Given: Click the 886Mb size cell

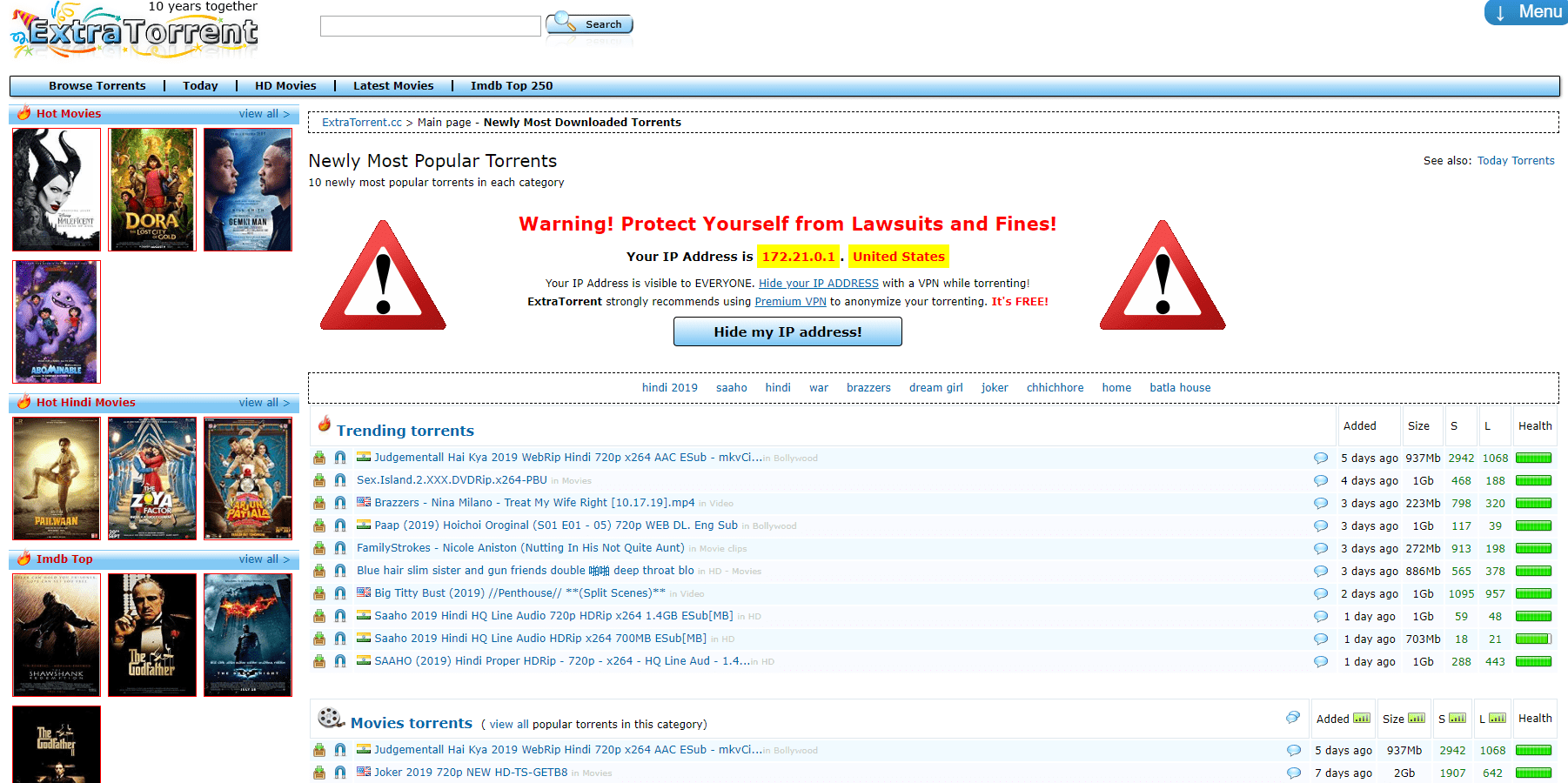Looking at the screenshot, I should 1423,571.
